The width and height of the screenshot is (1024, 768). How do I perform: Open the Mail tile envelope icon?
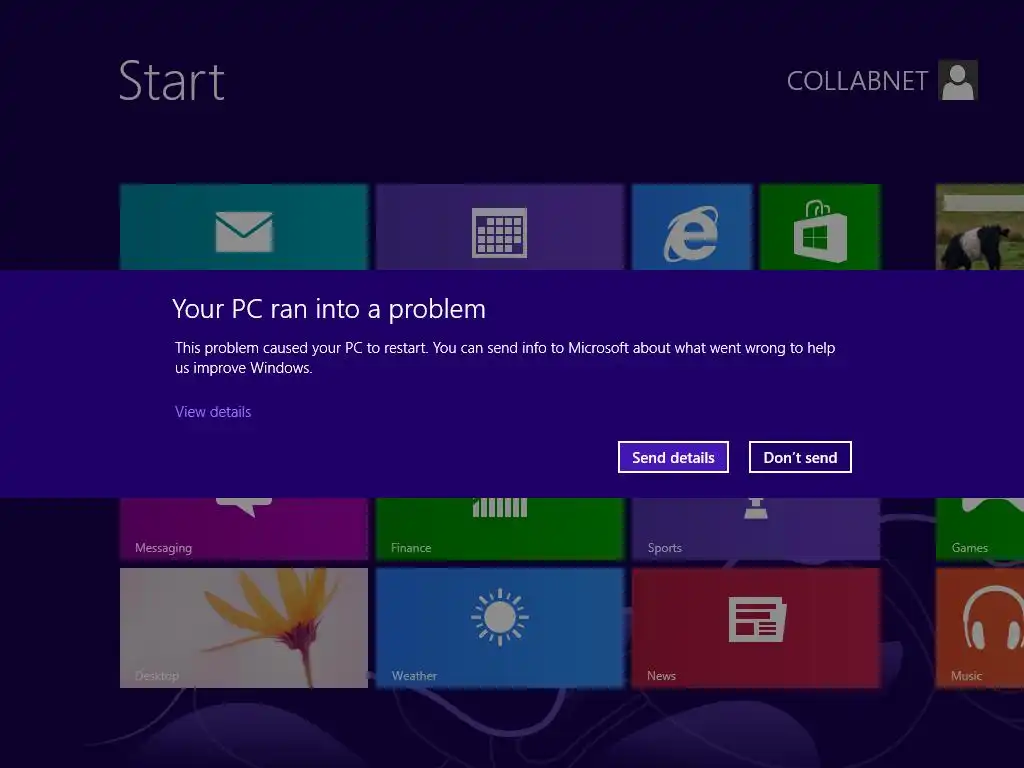click(244, 231)
